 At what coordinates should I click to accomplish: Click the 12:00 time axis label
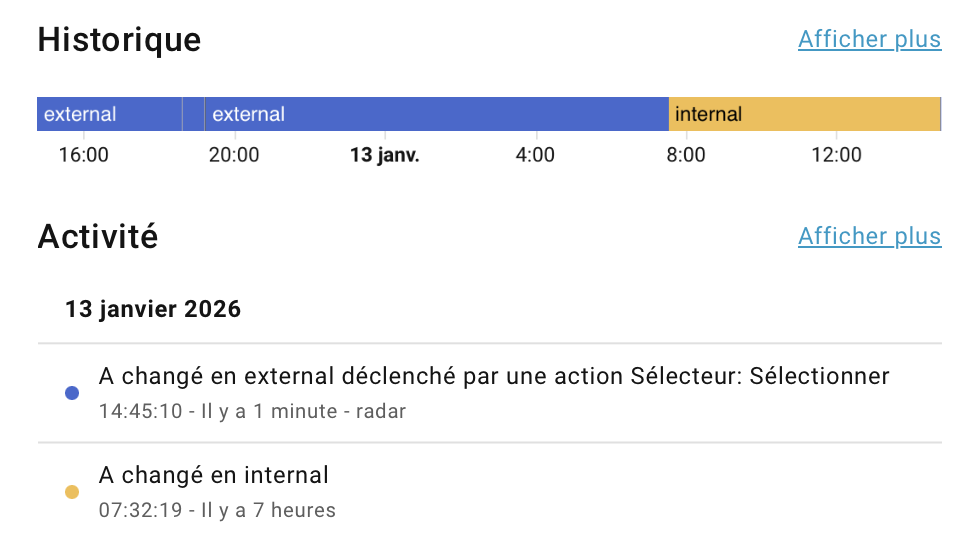(x=837, y=155)
